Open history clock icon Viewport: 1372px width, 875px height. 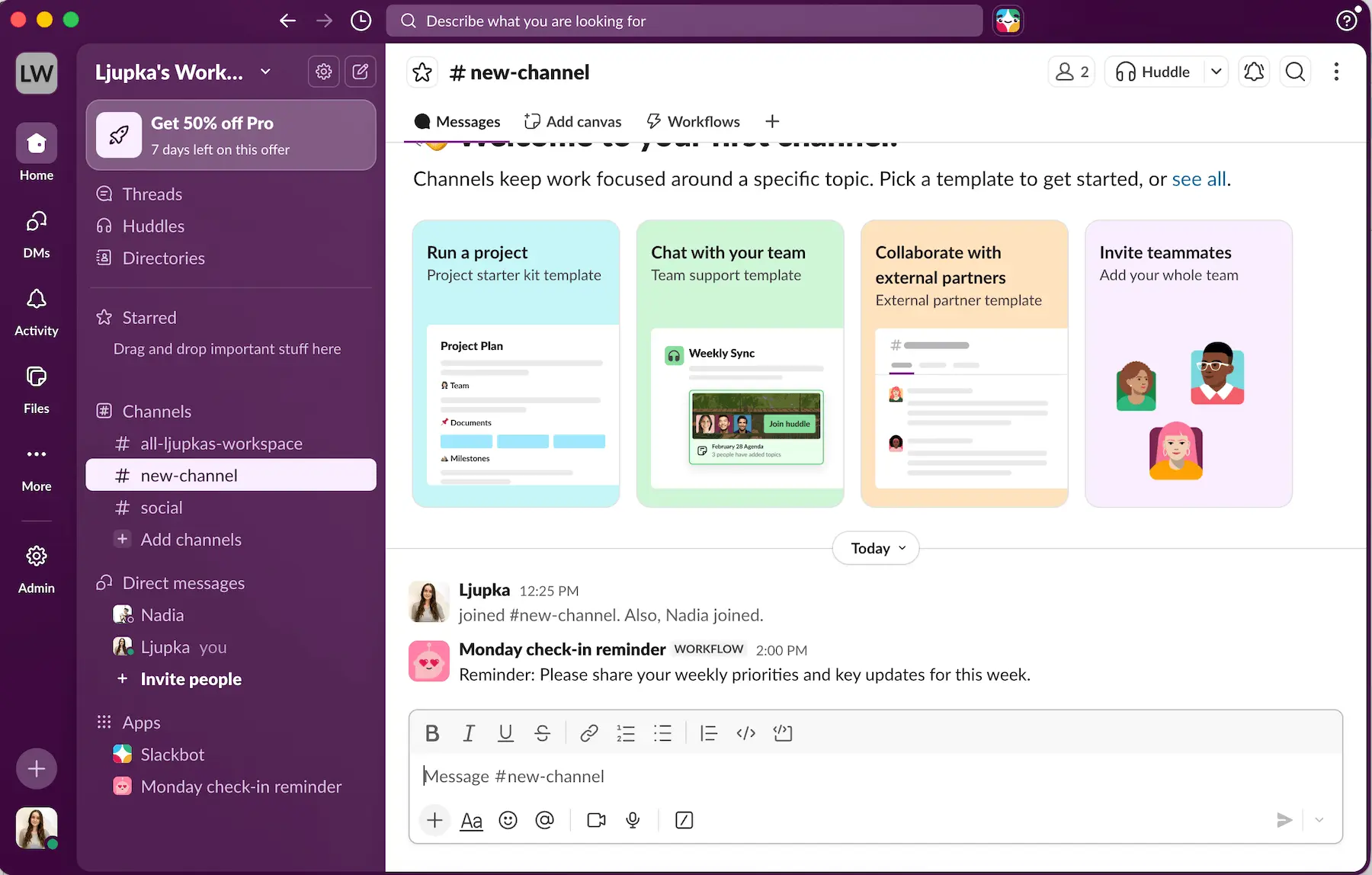coord(361,21)
